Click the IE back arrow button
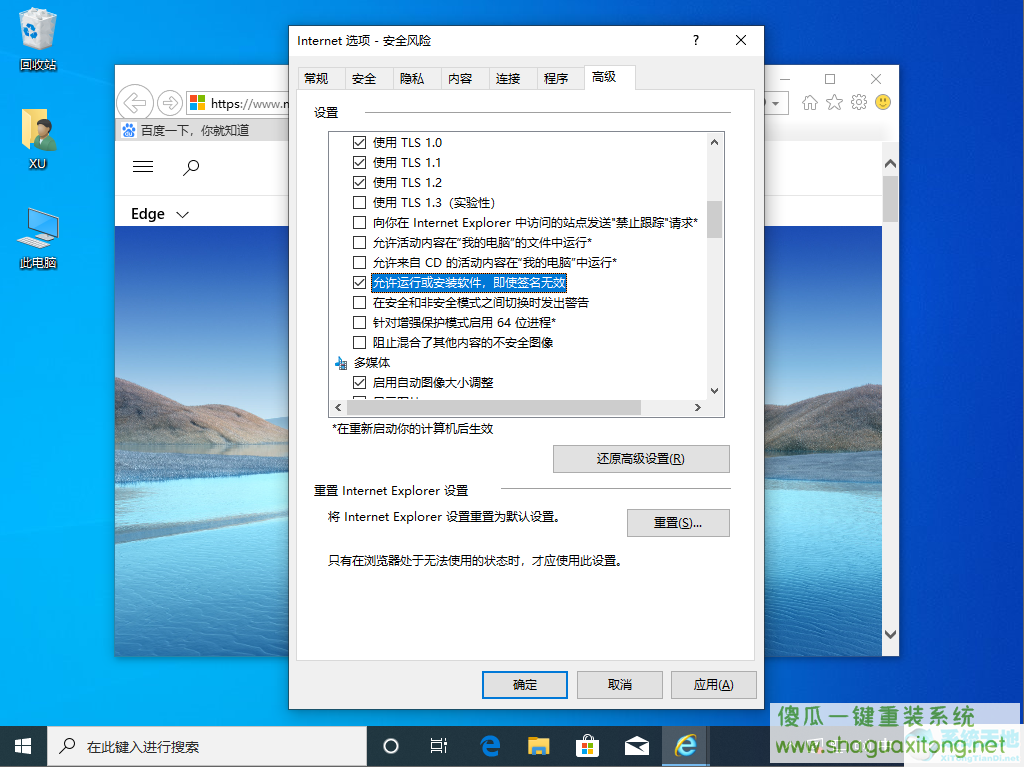This screenshot has width=1024, height=767. click(x=135, y=103)
